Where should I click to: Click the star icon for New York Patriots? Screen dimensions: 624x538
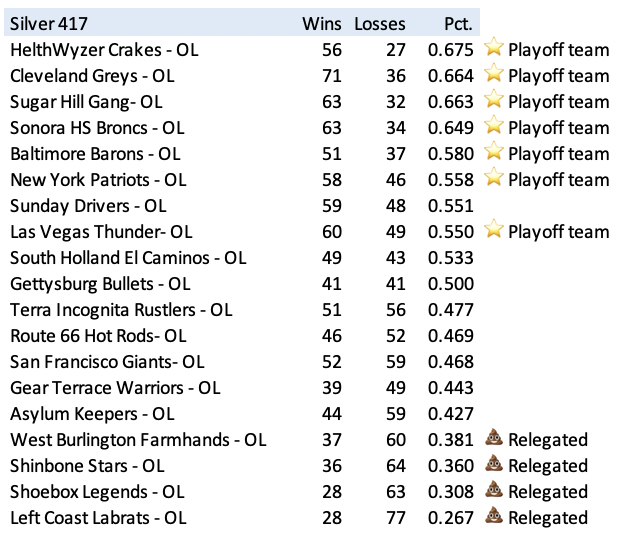point(494,179)
